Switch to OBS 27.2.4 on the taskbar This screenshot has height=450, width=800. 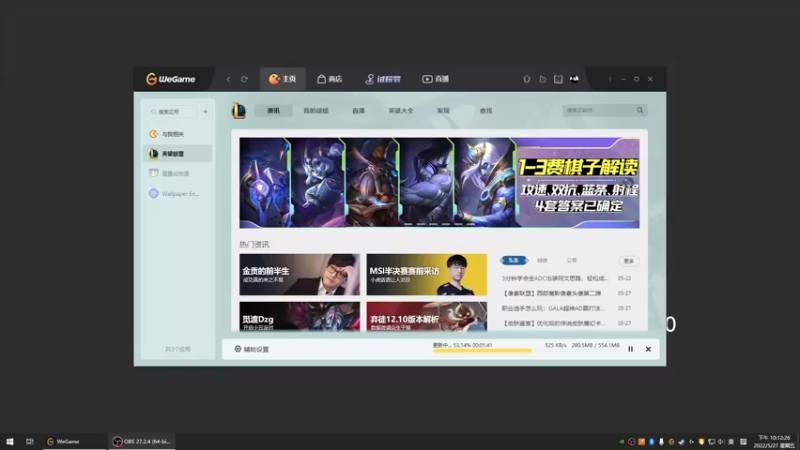[x=142, y=442]
